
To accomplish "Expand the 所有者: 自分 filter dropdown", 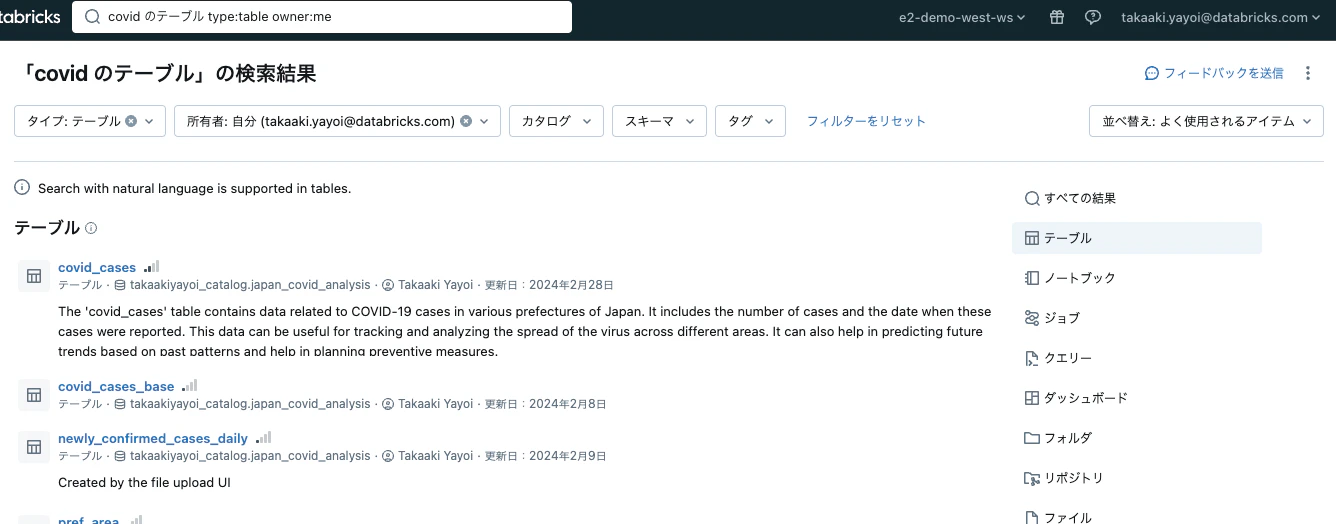I will click(484, 121).
